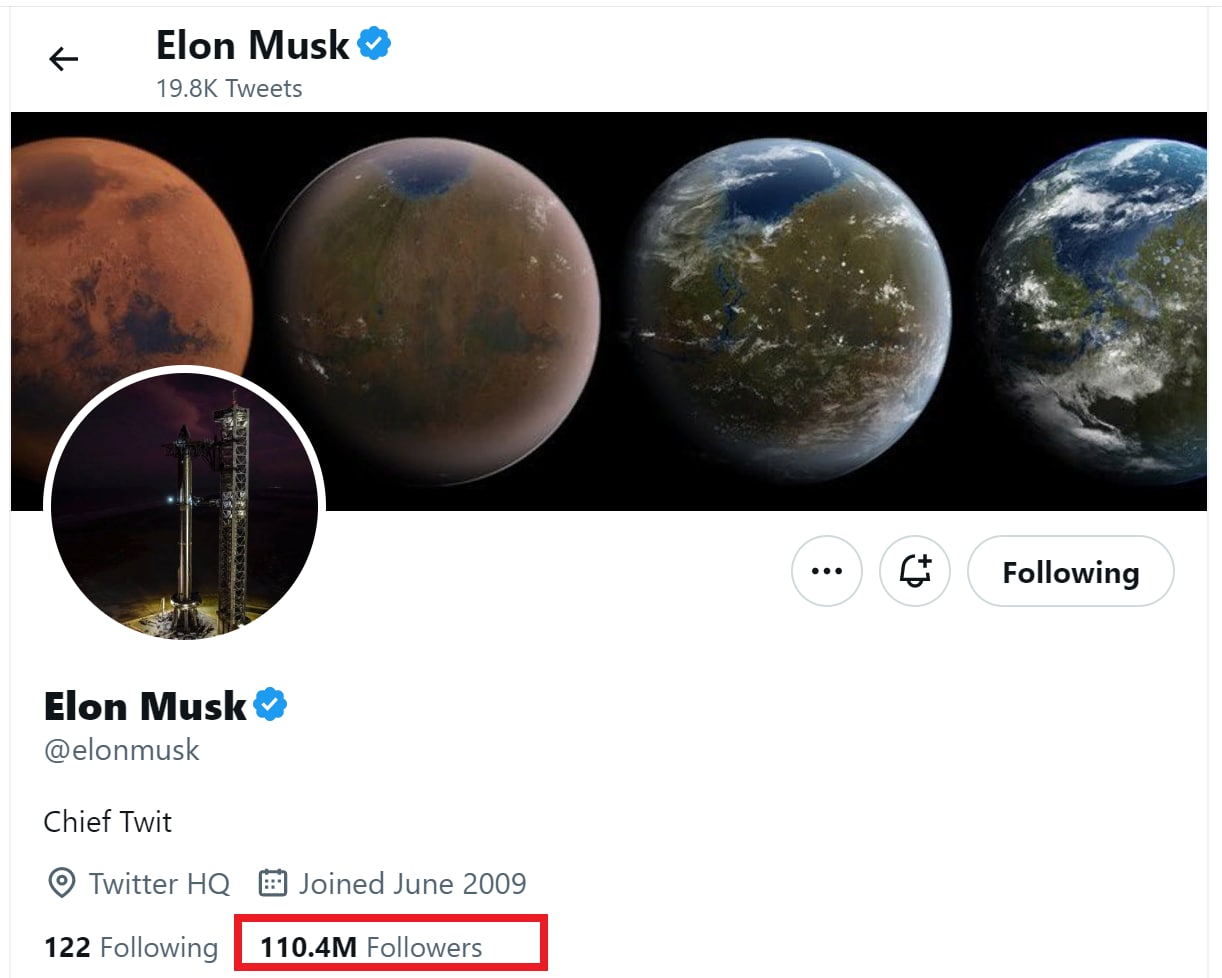Click the back arrow icon
The height and width of the screenshot is (978, 1222).
63,60
